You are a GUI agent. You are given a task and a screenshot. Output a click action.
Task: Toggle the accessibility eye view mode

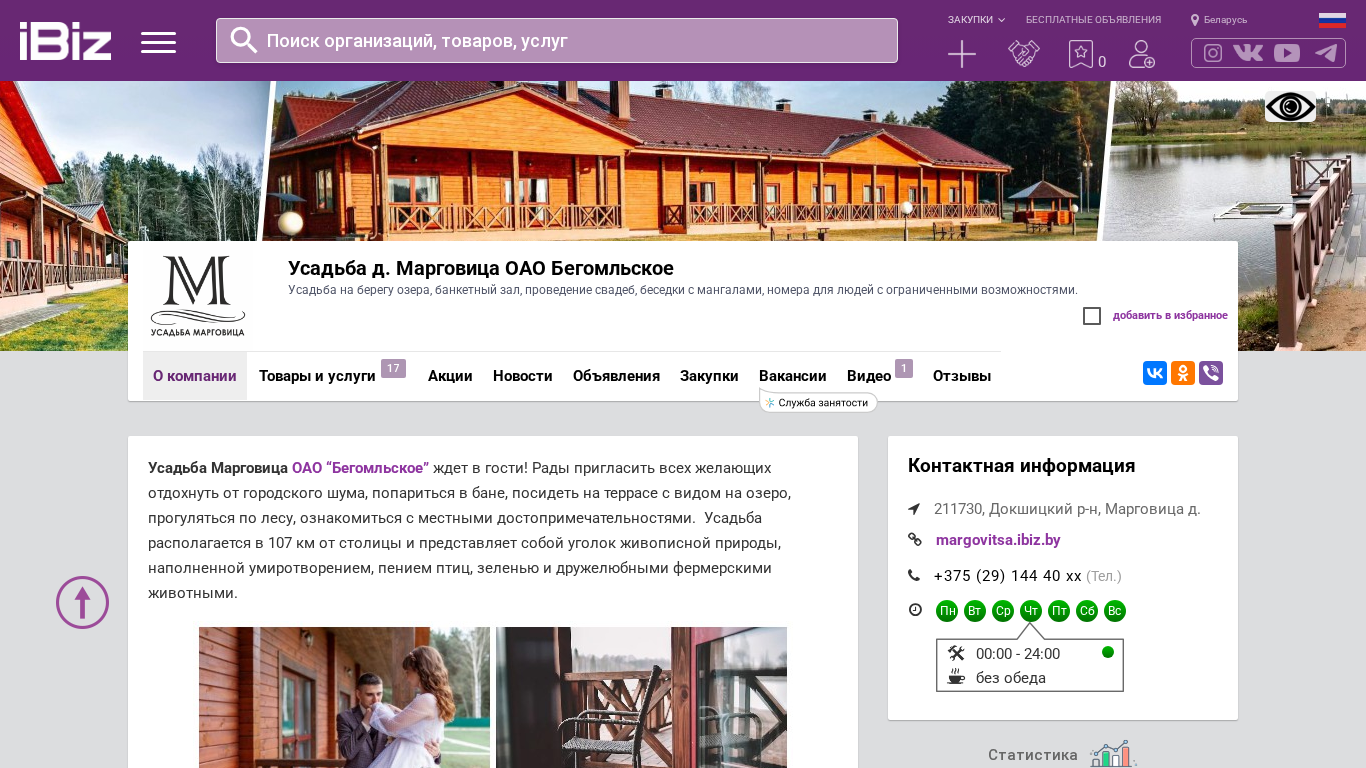(1290, 106)
